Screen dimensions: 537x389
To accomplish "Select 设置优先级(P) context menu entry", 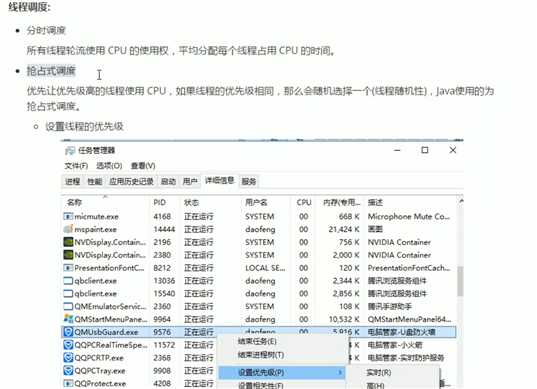I will [x=282, y=373].
